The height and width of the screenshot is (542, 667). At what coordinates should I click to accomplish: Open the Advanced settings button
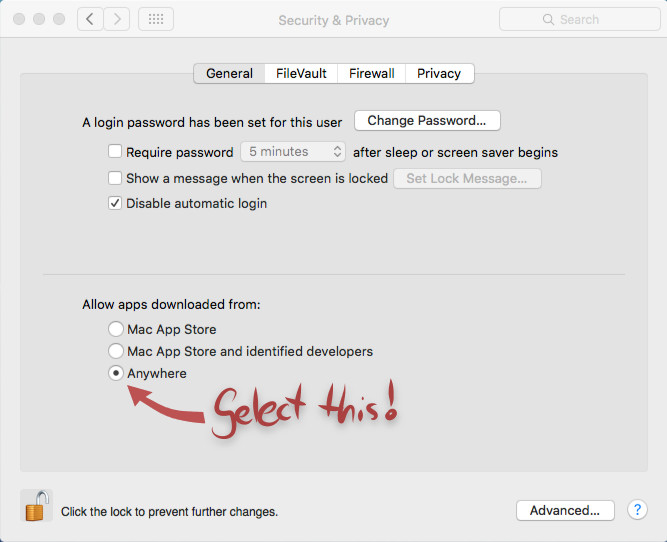coord(565,510)
